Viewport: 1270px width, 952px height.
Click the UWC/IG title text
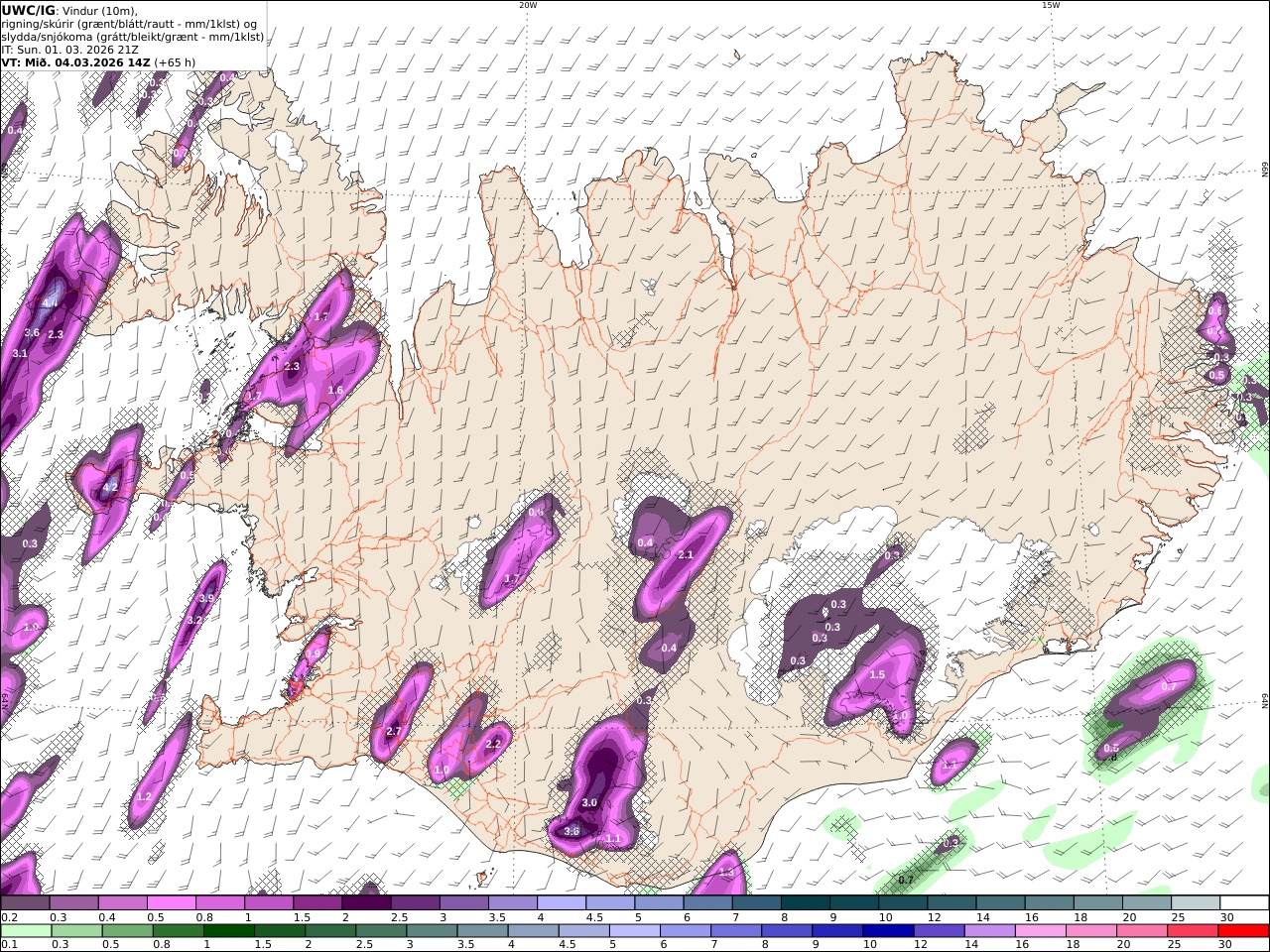coord(29,11)
